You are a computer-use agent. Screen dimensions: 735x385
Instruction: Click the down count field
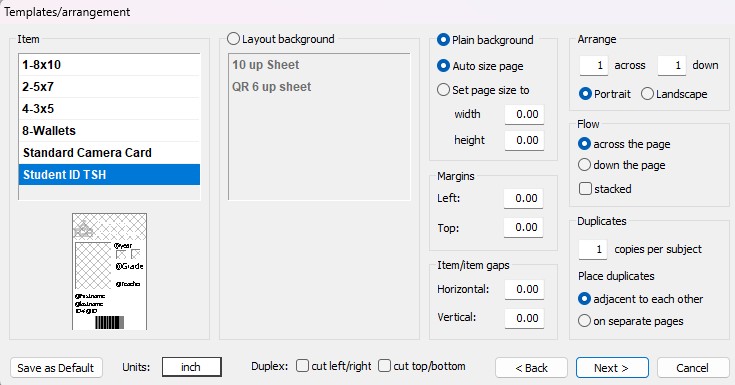pos(672,65)
